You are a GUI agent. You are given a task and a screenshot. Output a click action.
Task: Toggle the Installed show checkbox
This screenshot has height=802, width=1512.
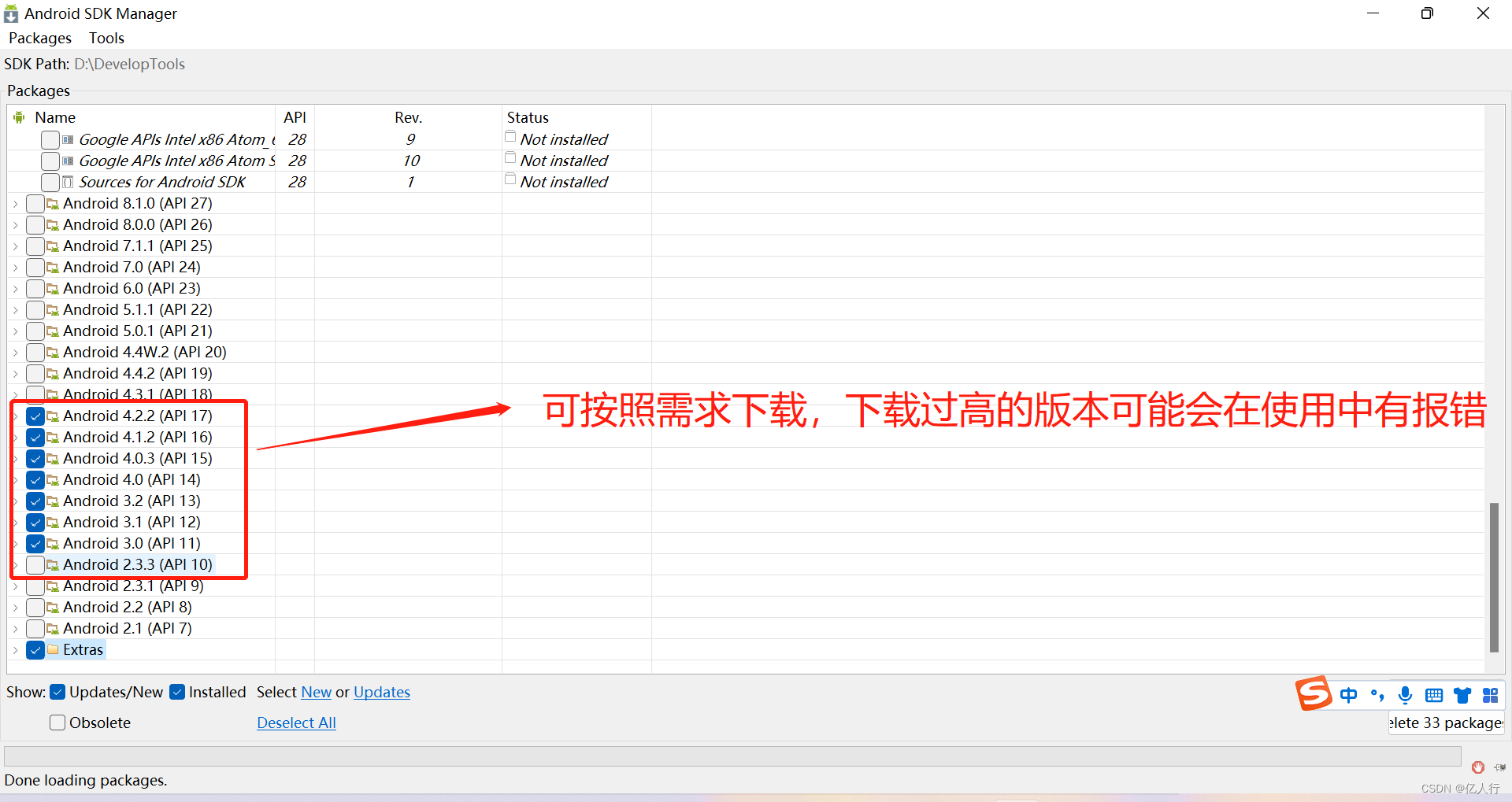[177, 692]
